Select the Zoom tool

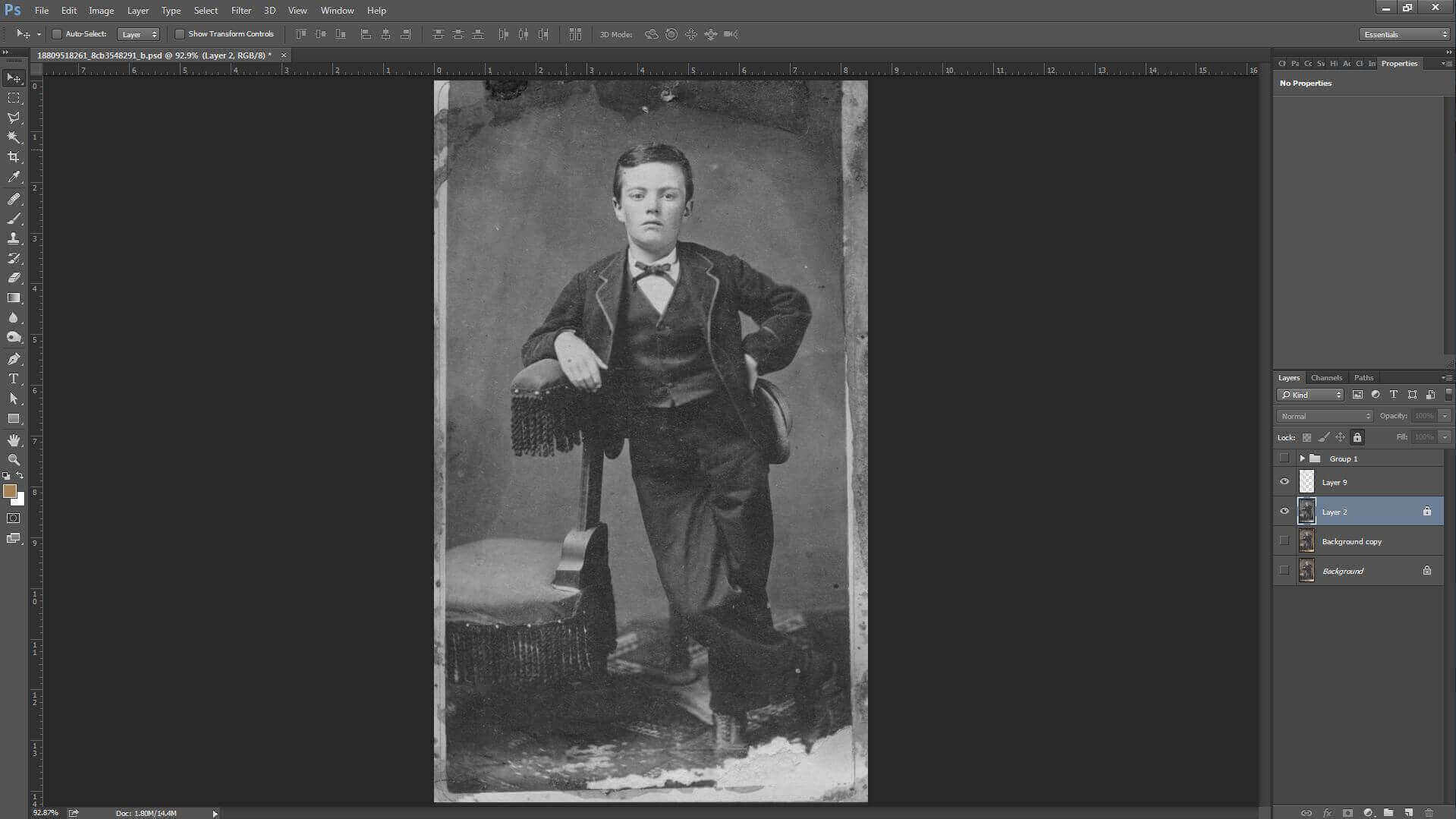[x=14, y=460]
